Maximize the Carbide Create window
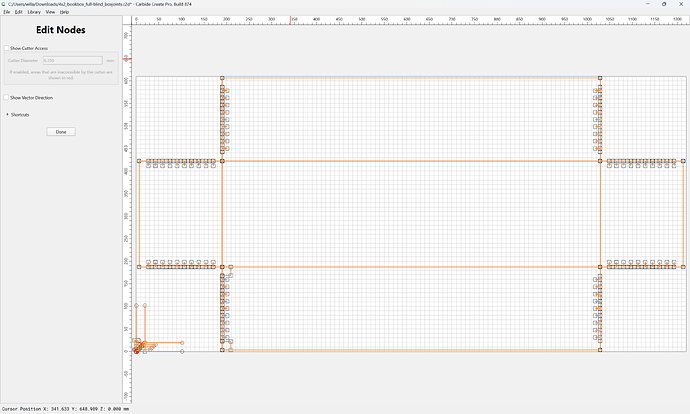690x414 pixels. (x=664, y=4)
